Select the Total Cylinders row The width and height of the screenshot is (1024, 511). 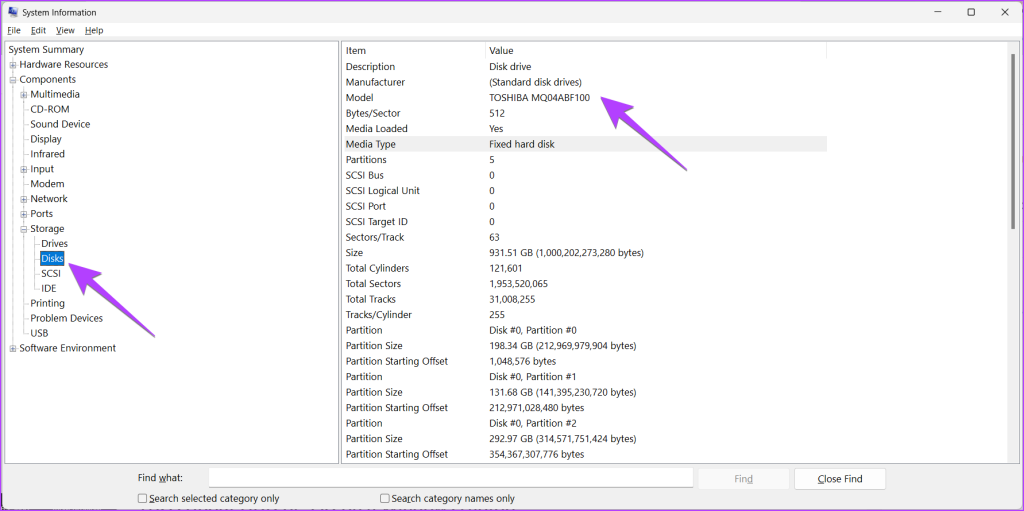click(x=584, y=269)
